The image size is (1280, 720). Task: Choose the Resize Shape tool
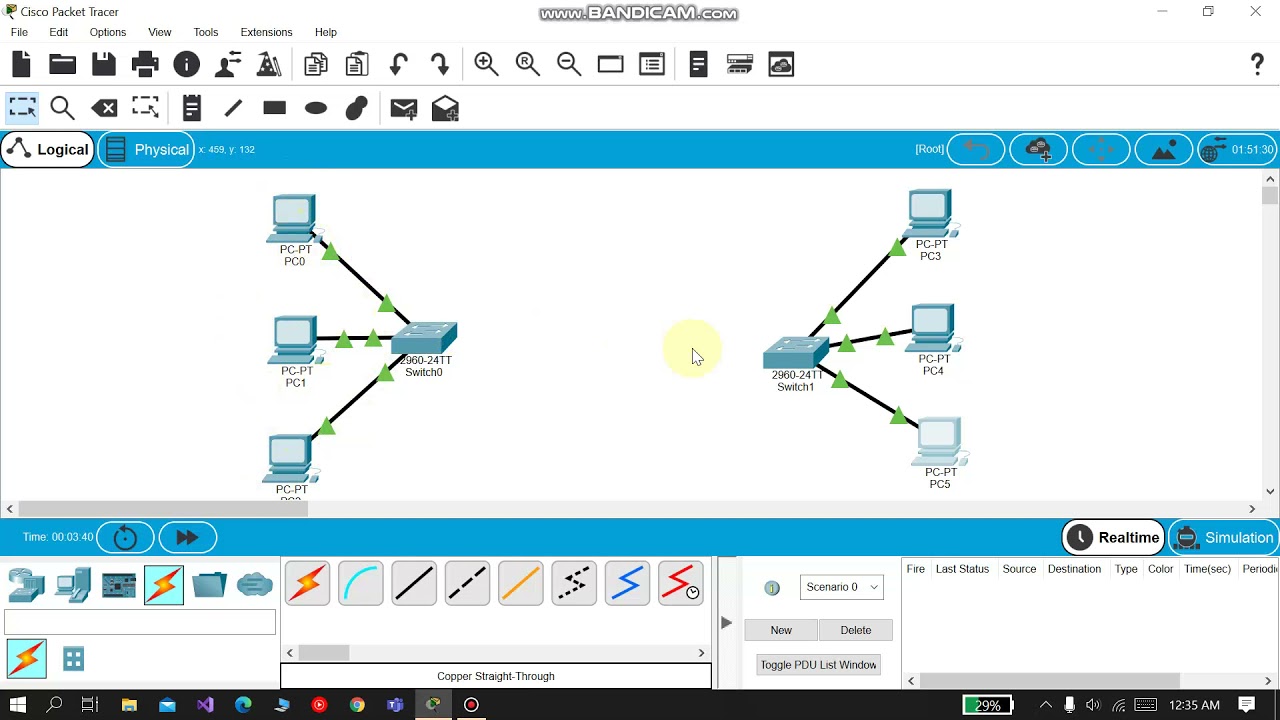pos(145,108)
